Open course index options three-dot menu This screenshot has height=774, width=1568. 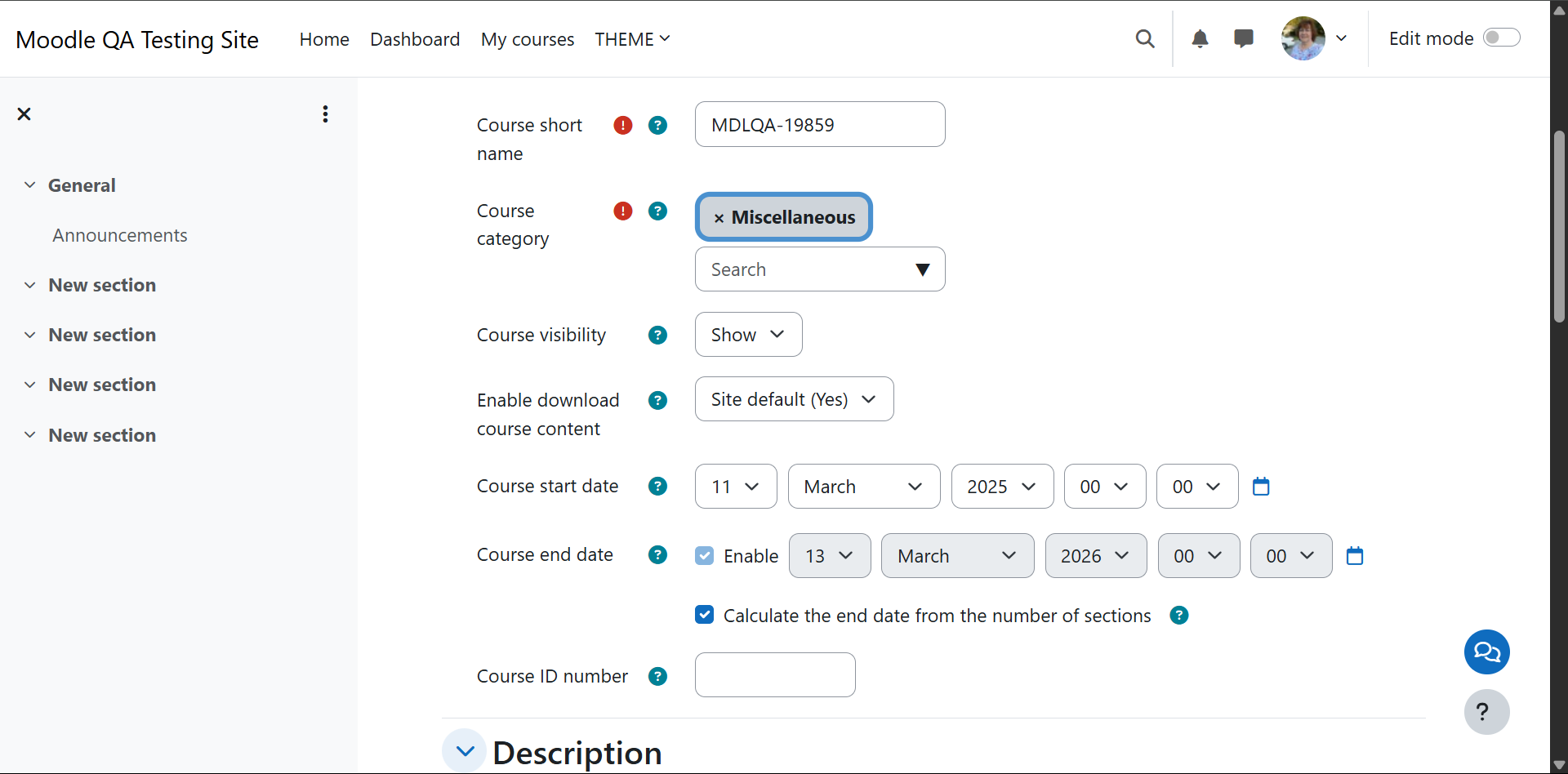coord(325,113)
